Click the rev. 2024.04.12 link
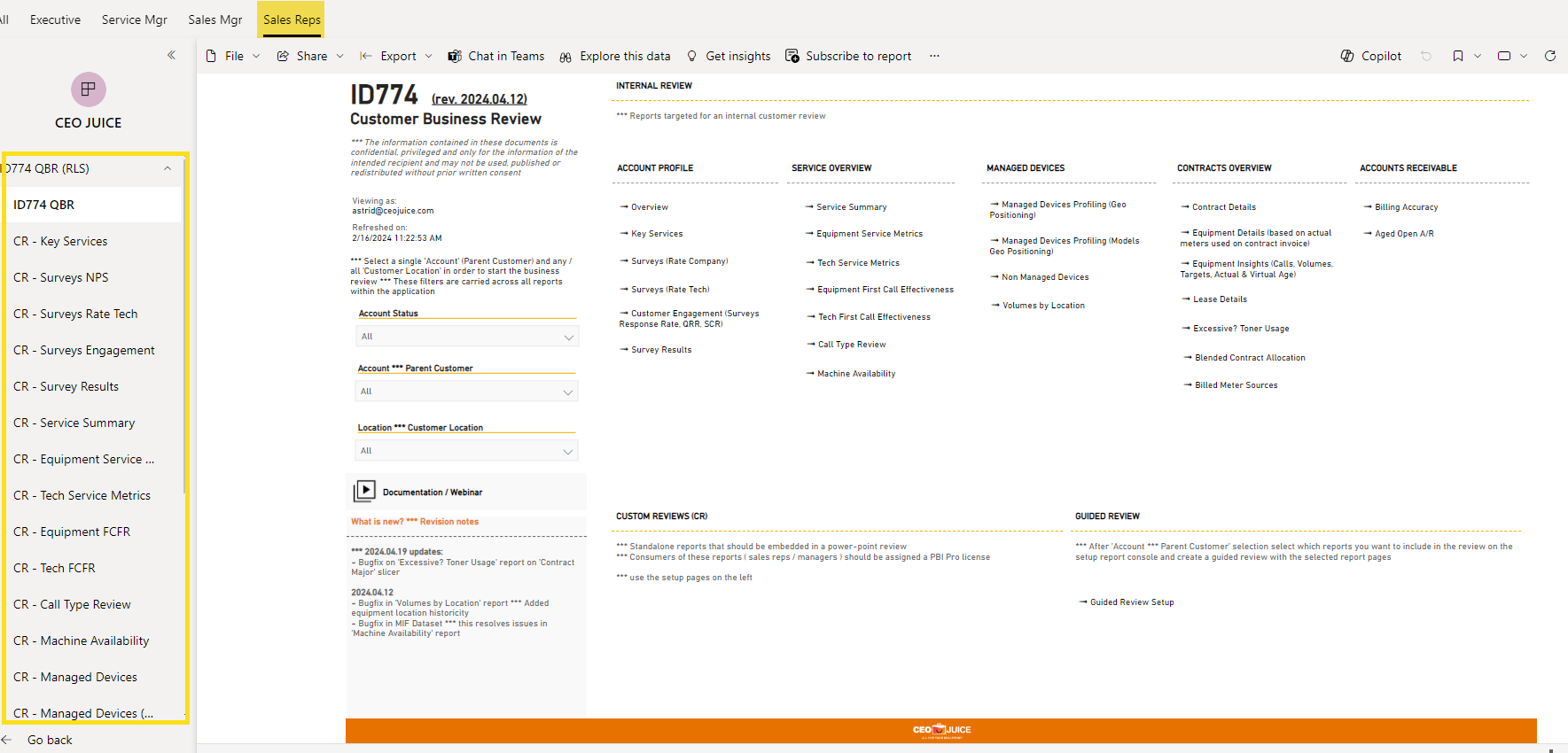 coord(479,99)
